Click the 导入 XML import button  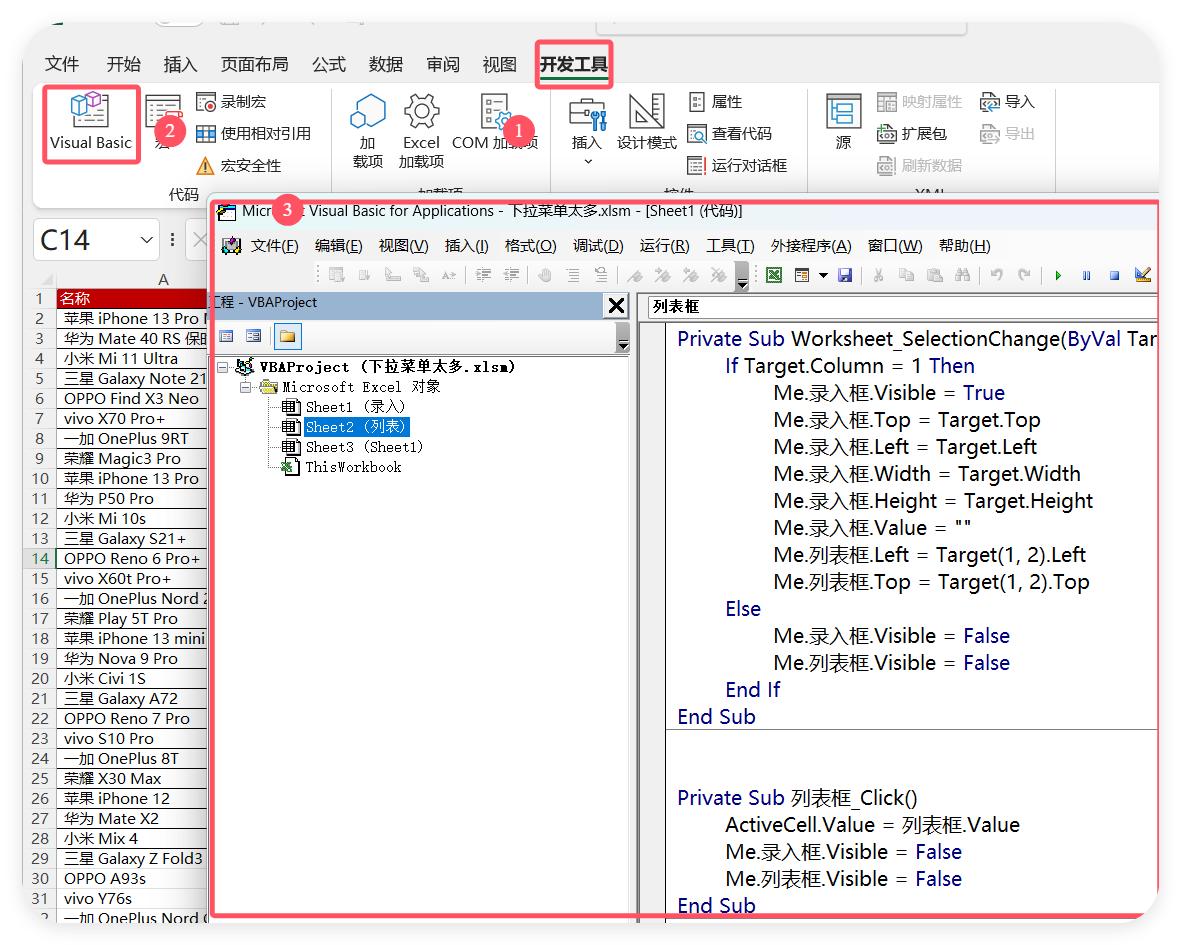coord(1007,102)
